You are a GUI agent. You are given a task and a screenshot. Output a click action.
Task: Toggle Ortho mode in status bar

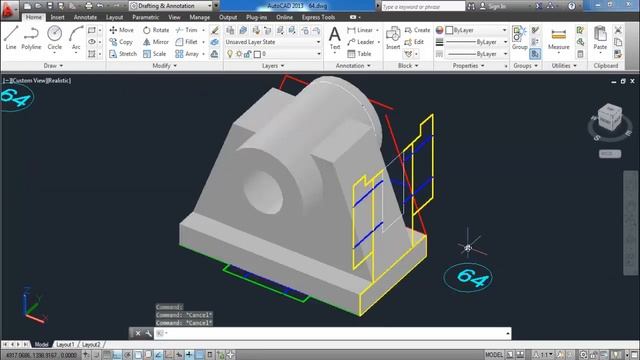tap(117, 355)
